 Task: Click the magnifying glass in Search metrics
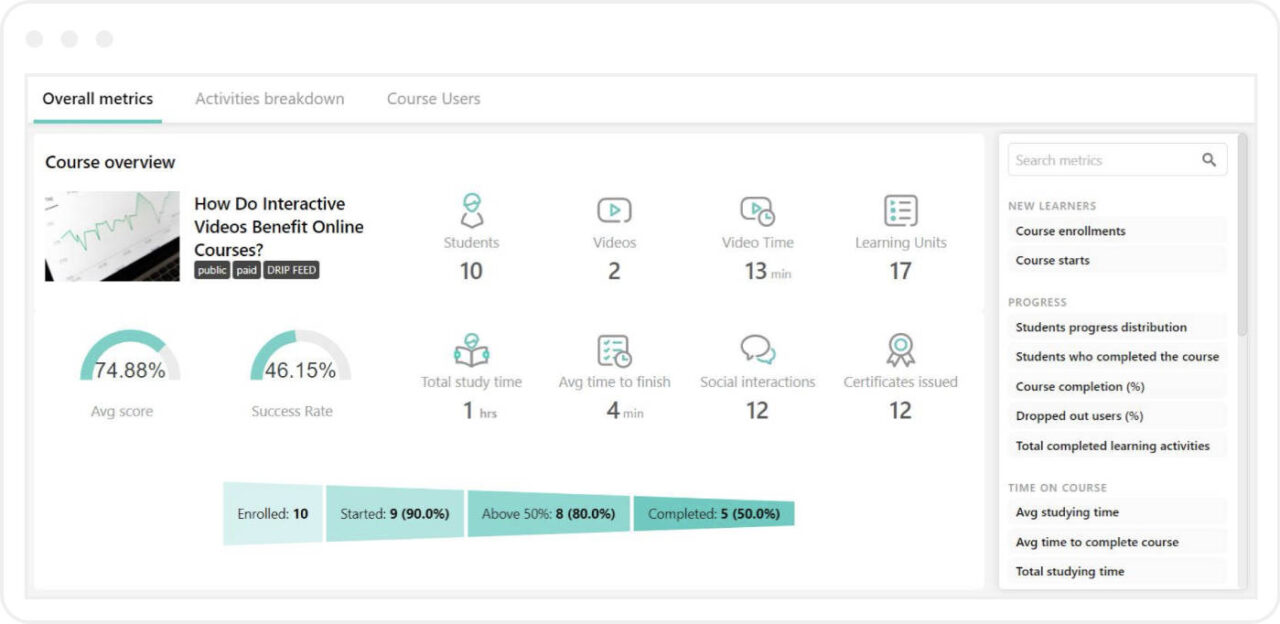point(1209,159)
